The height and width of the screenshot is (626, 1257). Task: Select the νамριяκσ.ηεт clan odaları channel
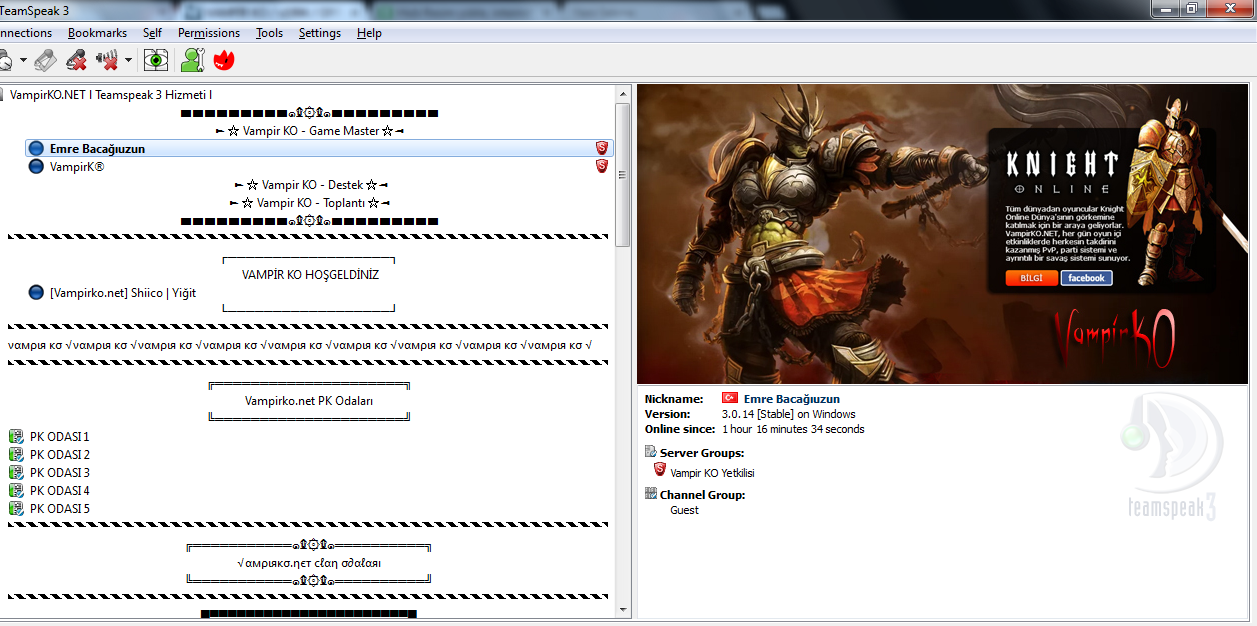[x=309, y=563]
